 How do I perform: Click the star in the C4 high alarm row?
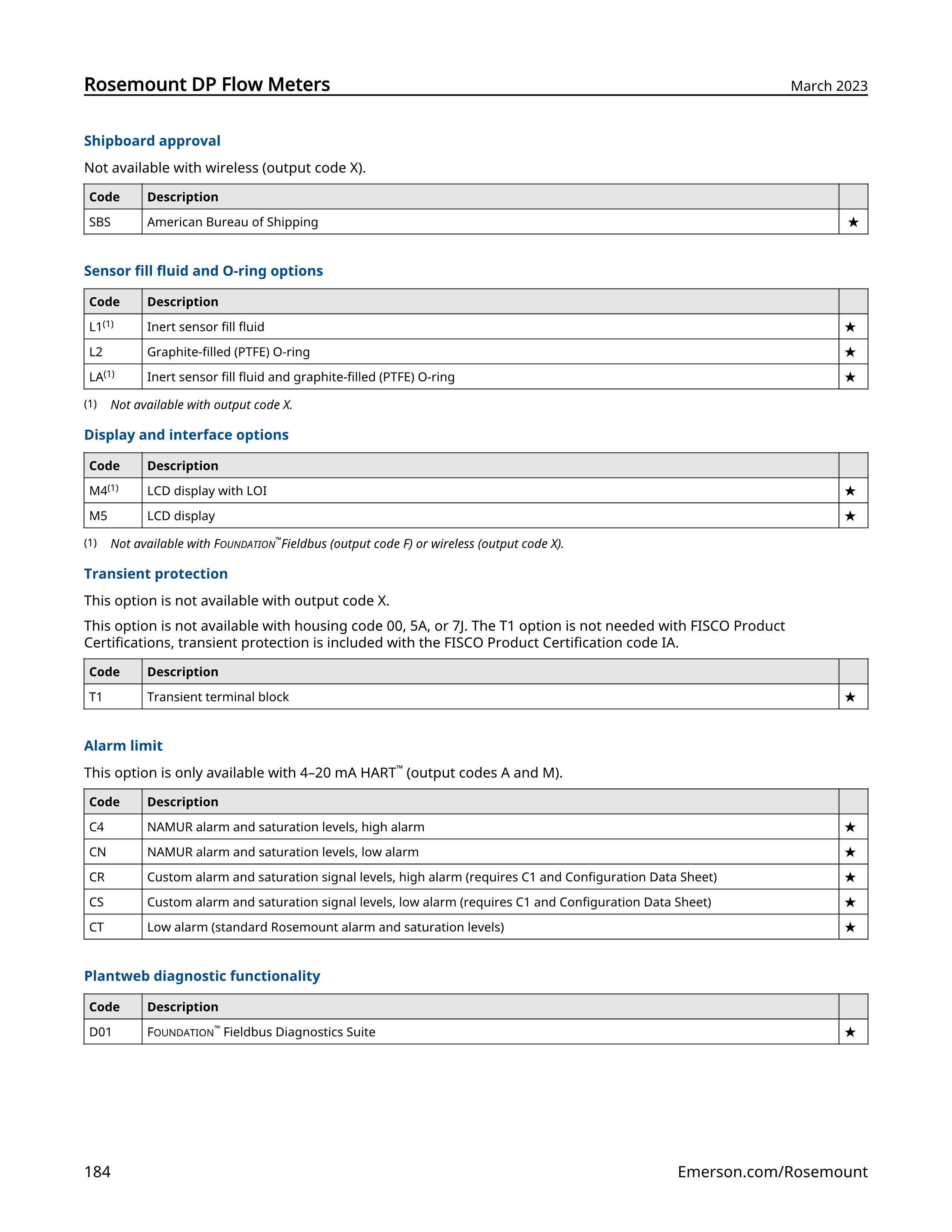(850, 827)
